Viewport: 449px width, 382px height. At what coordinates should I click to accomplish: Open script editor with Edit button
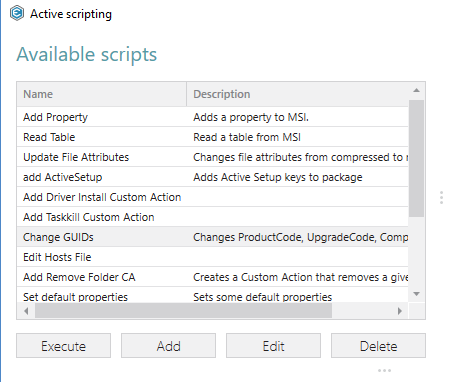click(273, 346)
